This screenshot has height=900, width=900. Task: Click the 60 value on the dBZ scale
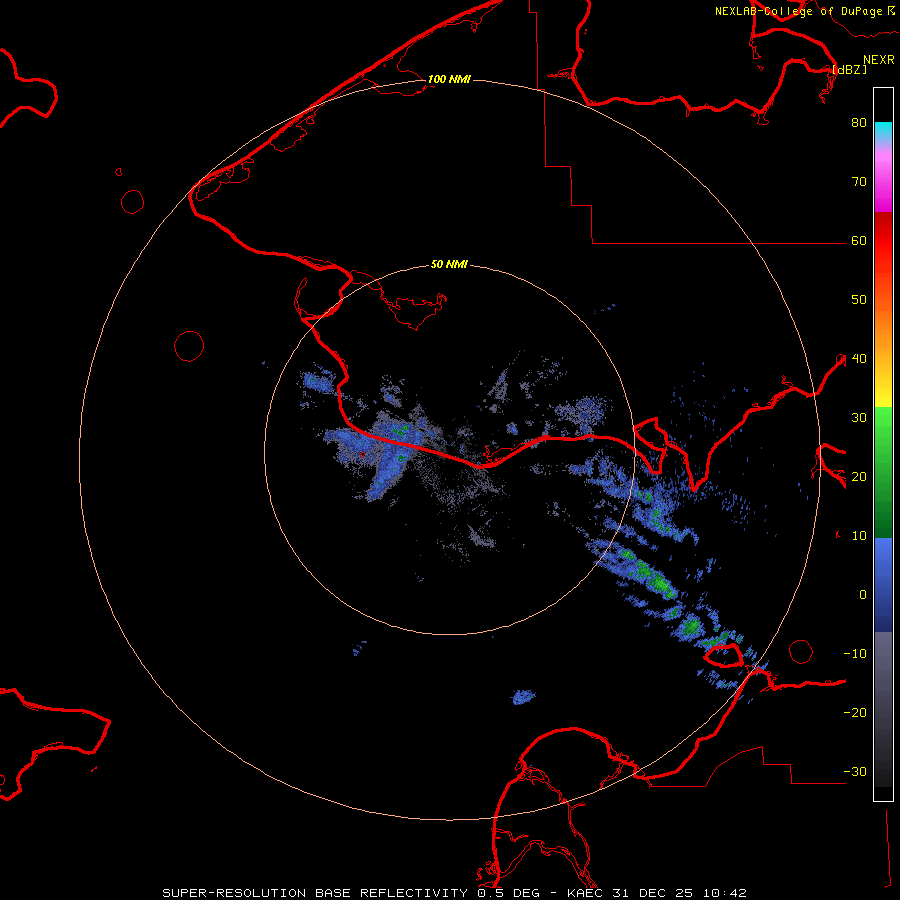859,241
